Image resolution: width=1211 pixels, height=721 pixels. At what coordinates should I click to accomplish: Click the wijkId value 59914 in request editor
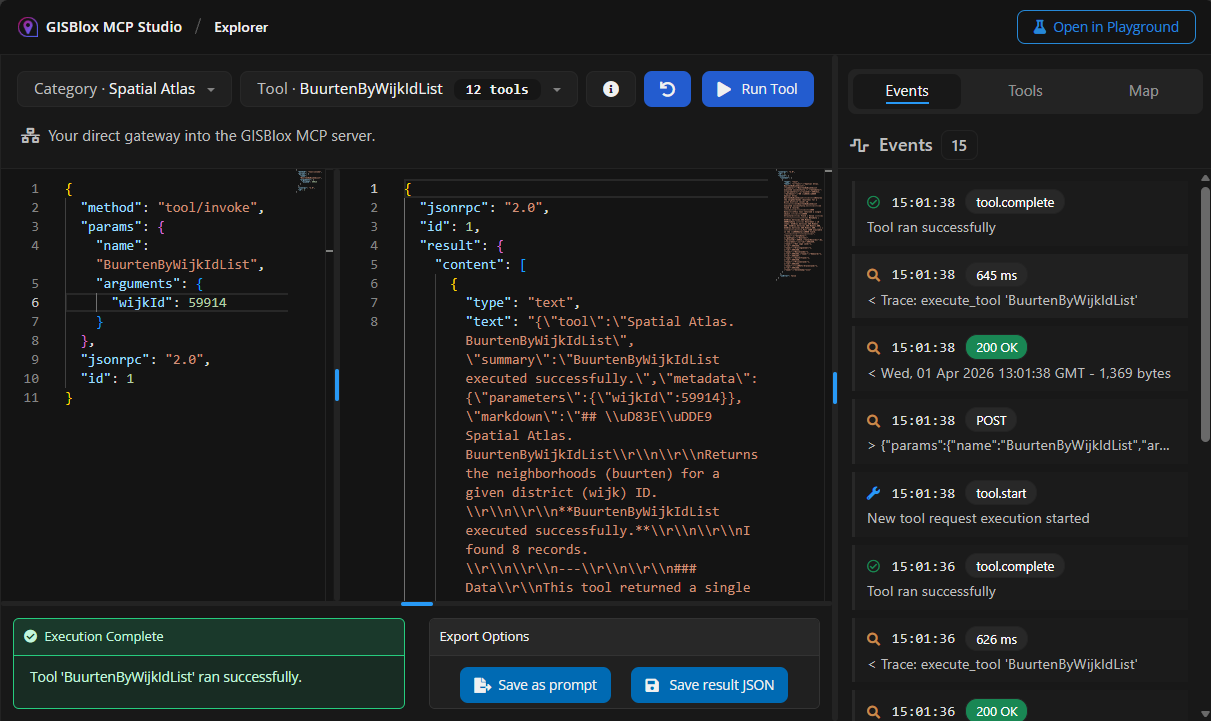207,302
